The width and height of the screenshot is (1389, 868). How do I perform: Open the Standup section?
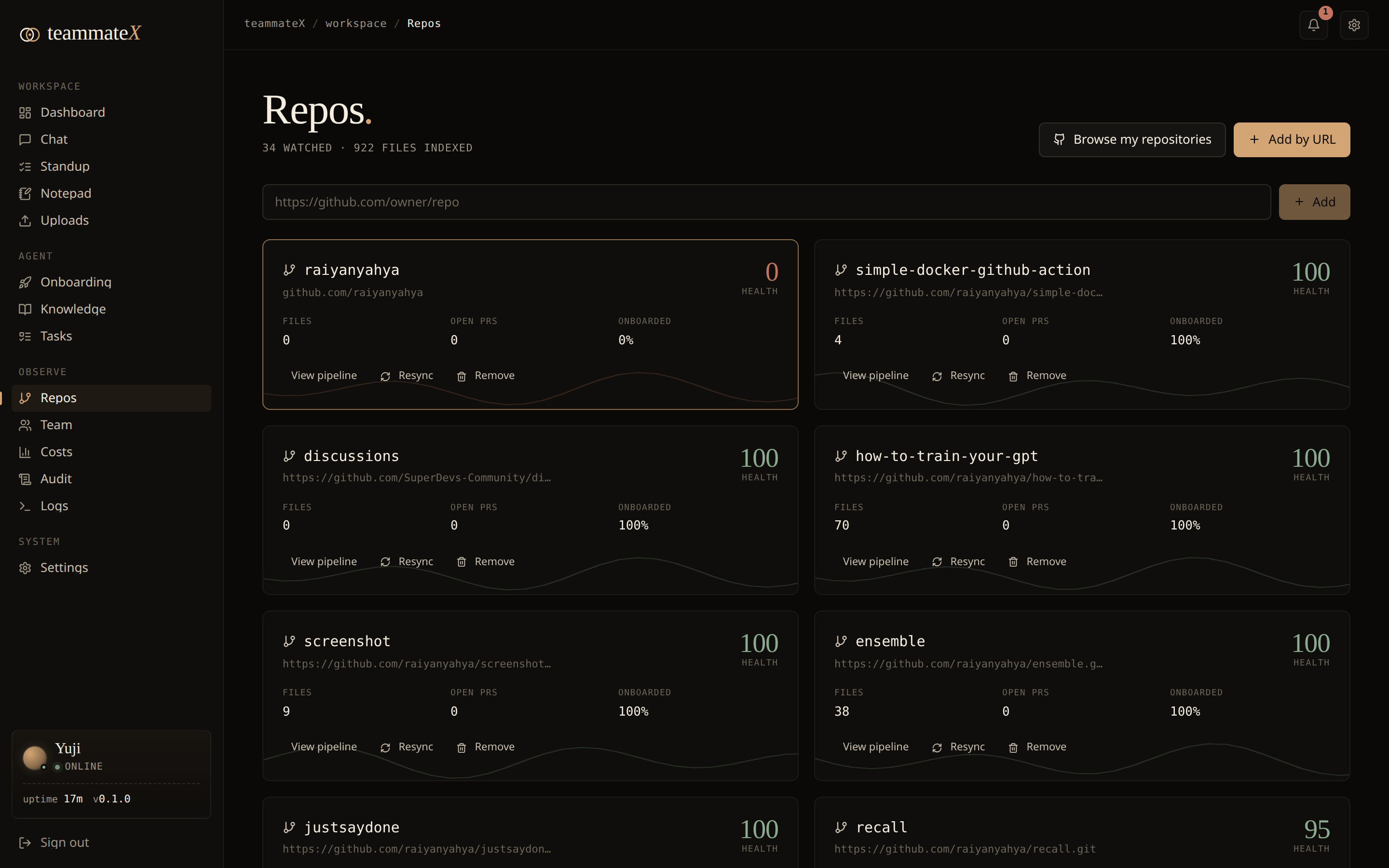point(111,166)
